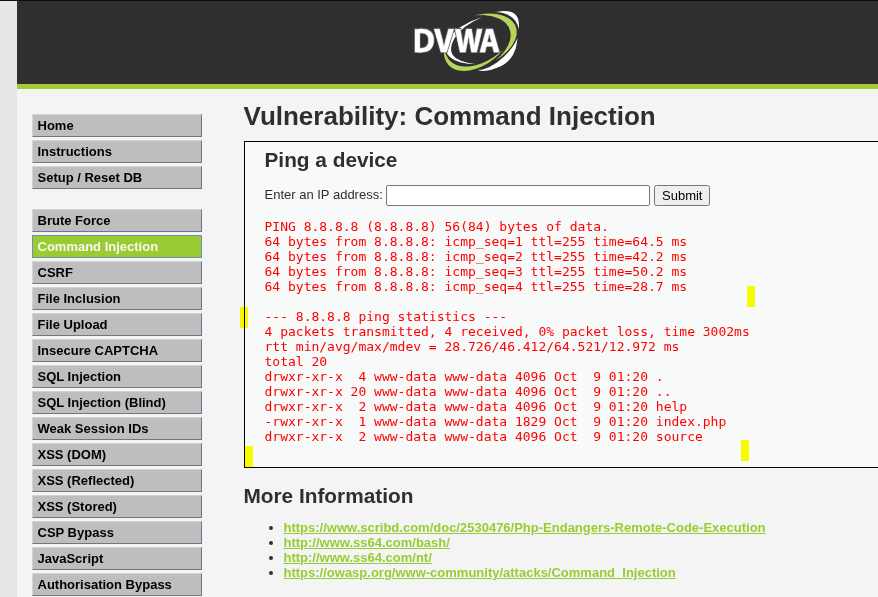Click the DVWA logo

click(466, 41)
